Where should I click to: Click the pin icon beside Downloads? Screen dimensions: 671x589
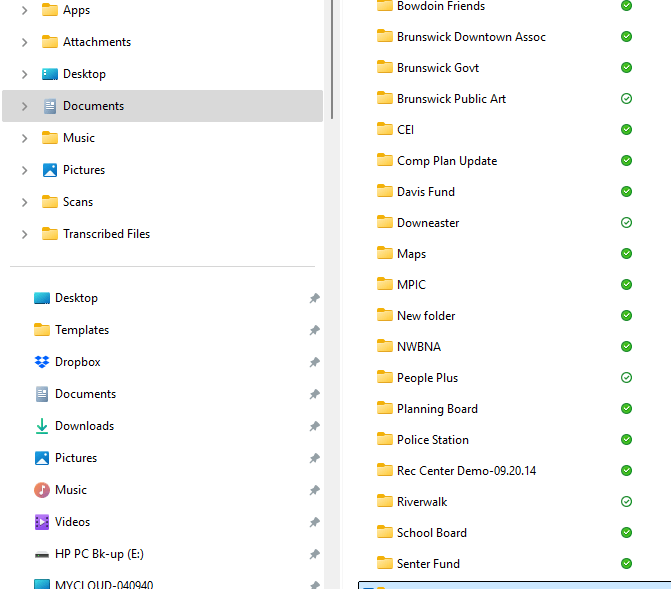tap(315, 426)
